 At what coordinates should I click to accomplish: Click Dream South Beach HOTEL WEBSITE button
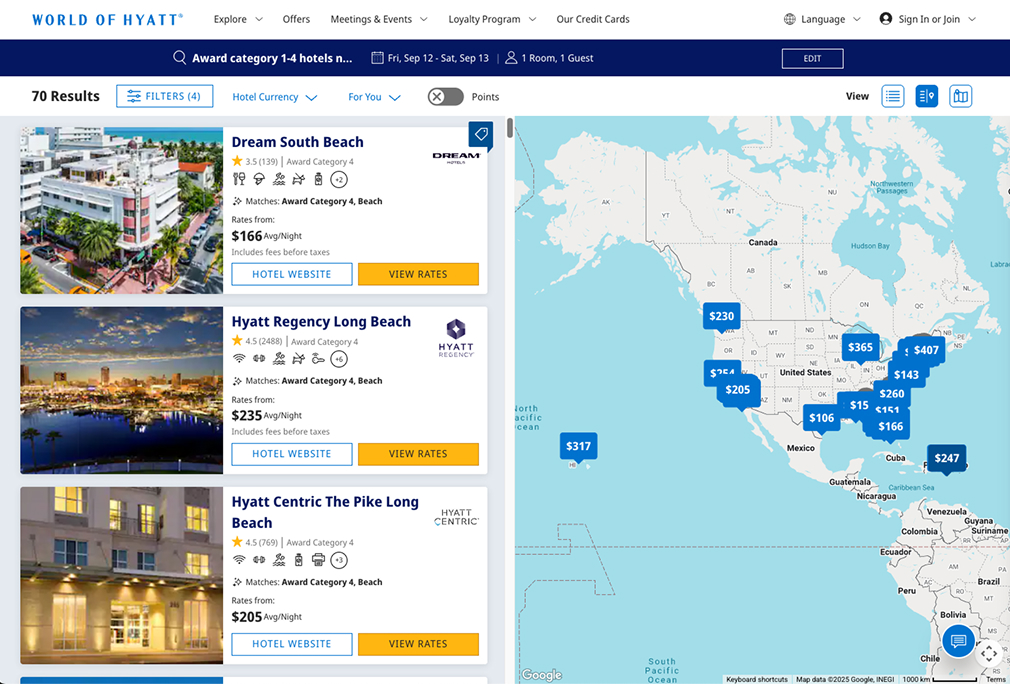coord(292,274)
